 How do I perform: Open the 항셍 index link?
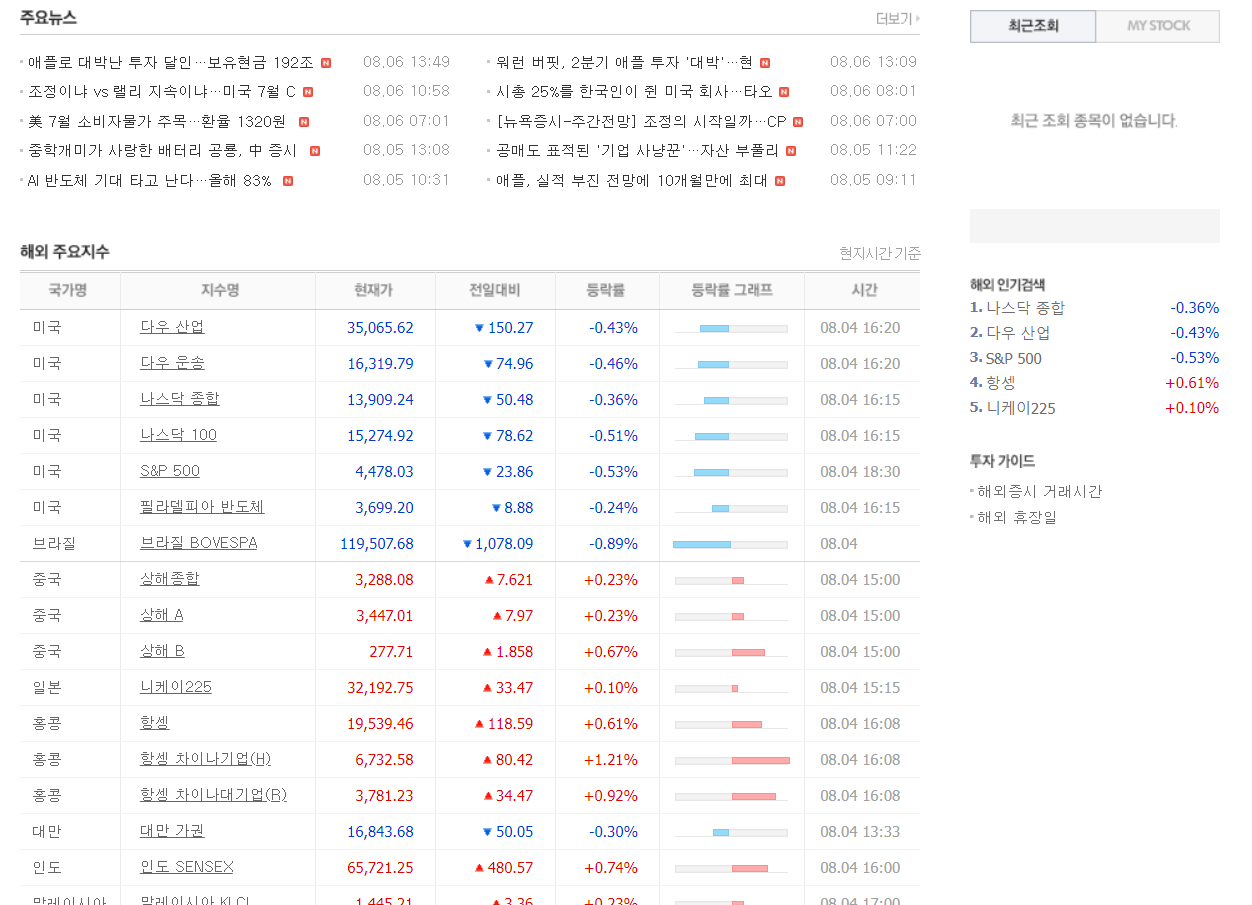(153, 723)
